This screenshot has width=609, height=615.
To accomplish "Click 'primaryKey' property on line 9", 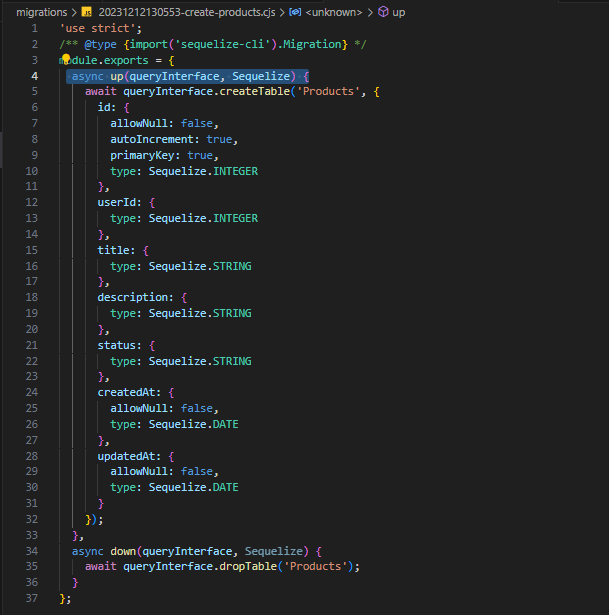I will [x=142, y=155].
